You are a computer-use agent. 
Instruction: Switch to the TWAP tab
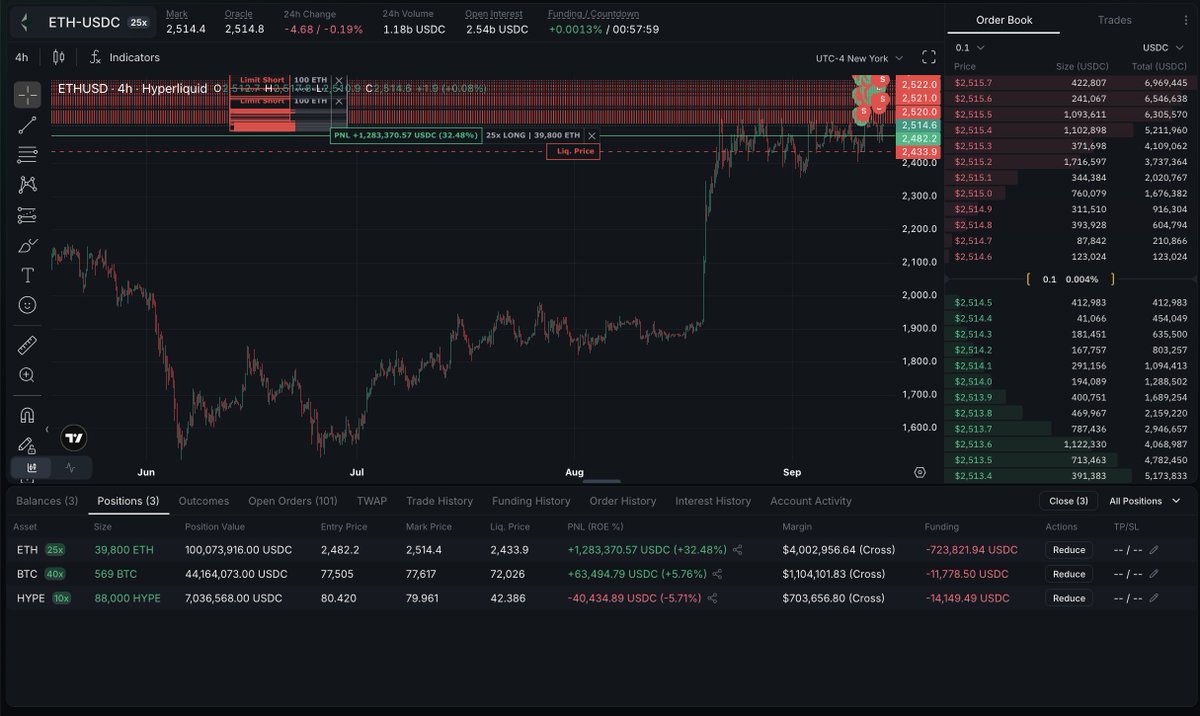pyautogui.click(x=372, y=501)
